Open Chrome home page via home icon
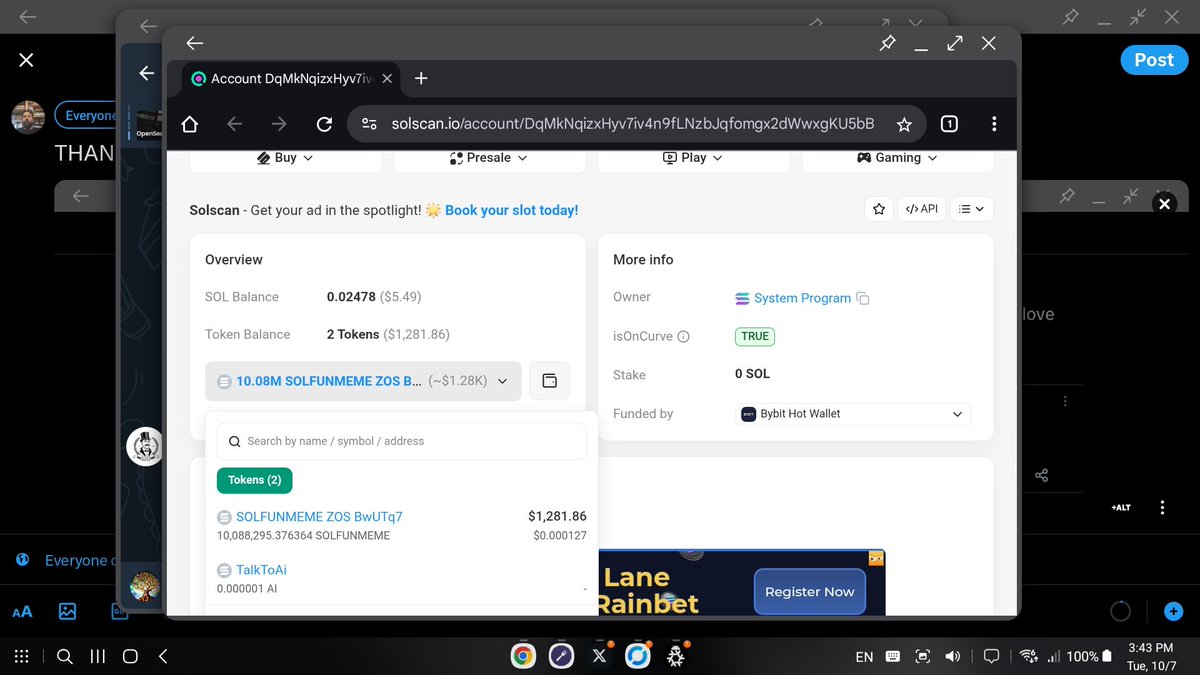 coord(189,124)
